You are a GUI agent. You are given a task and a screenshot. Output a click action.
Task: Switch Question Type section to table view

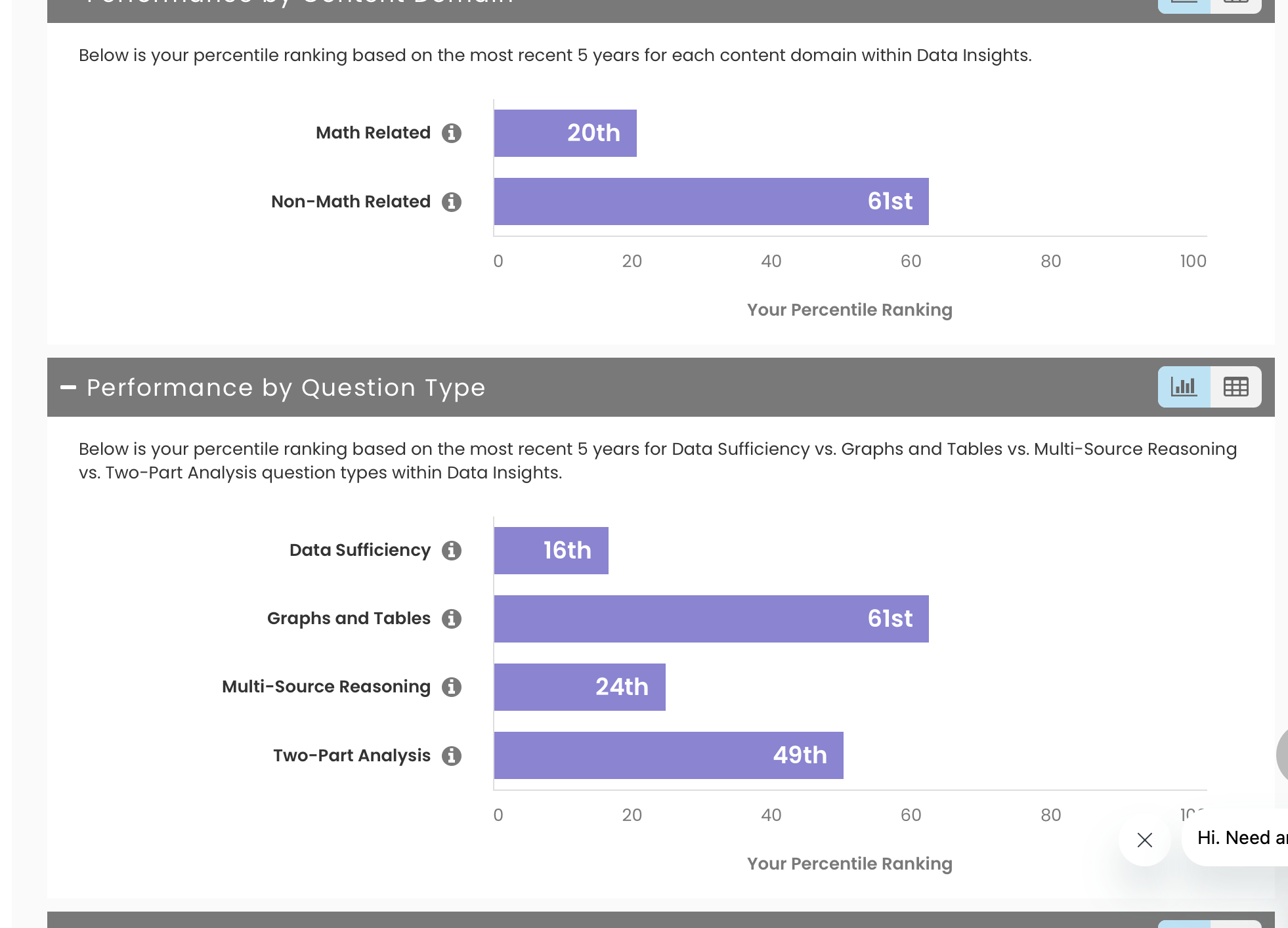tap(1235, 387)
